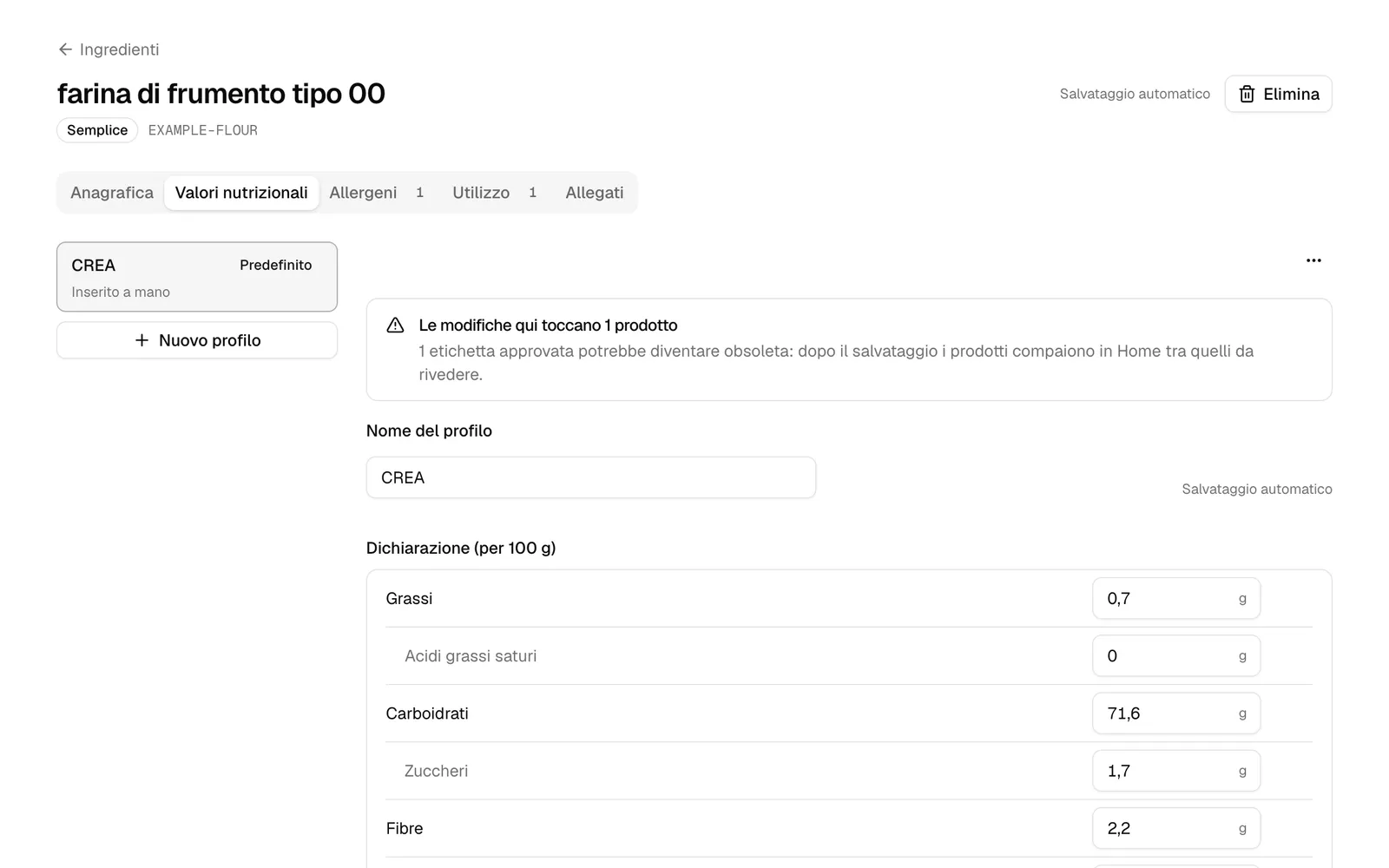Click the EXAMPLE-FLOUR code text
Screen dimensions: 1389x868
[x=203, y=130]
